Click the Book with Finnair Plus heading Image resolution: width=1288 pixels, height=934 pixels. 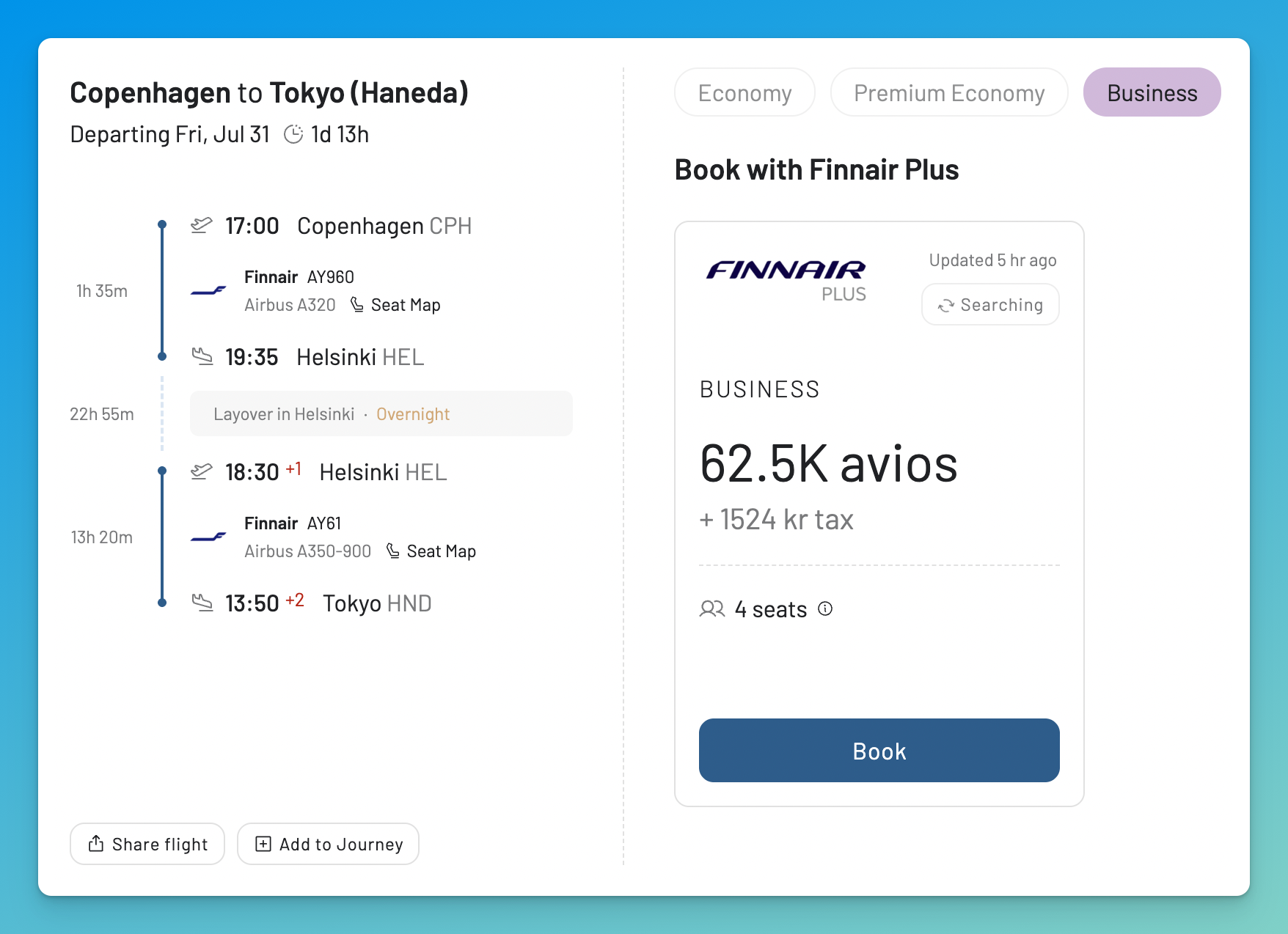[x=816, y=170]
